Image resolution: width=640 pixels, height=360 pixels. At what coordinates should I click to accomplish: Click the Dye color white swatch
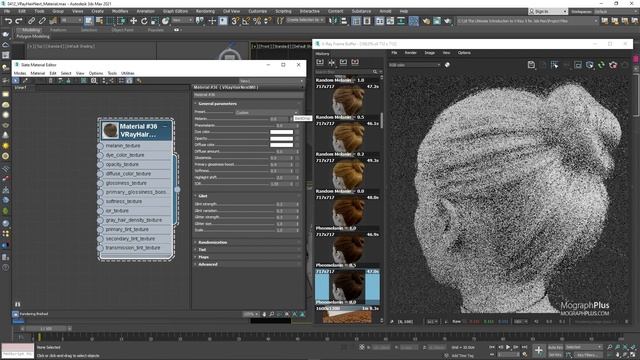281,132
